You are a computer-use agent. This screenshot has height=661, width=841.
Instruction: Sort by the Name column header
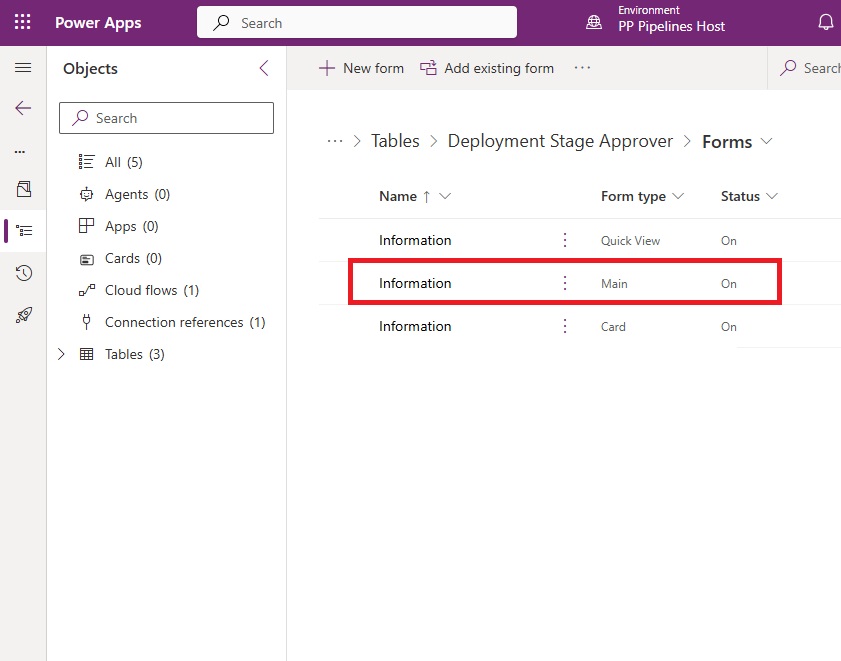click(x=397, y=196)
